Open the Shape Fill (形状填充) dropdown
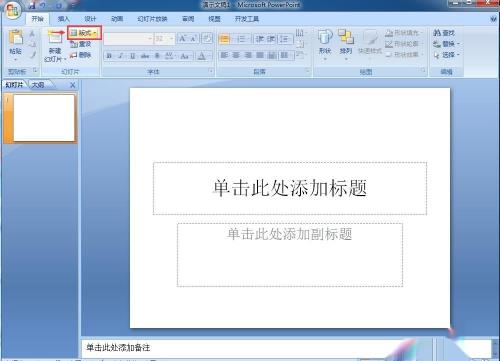 (x=403, y=33)
